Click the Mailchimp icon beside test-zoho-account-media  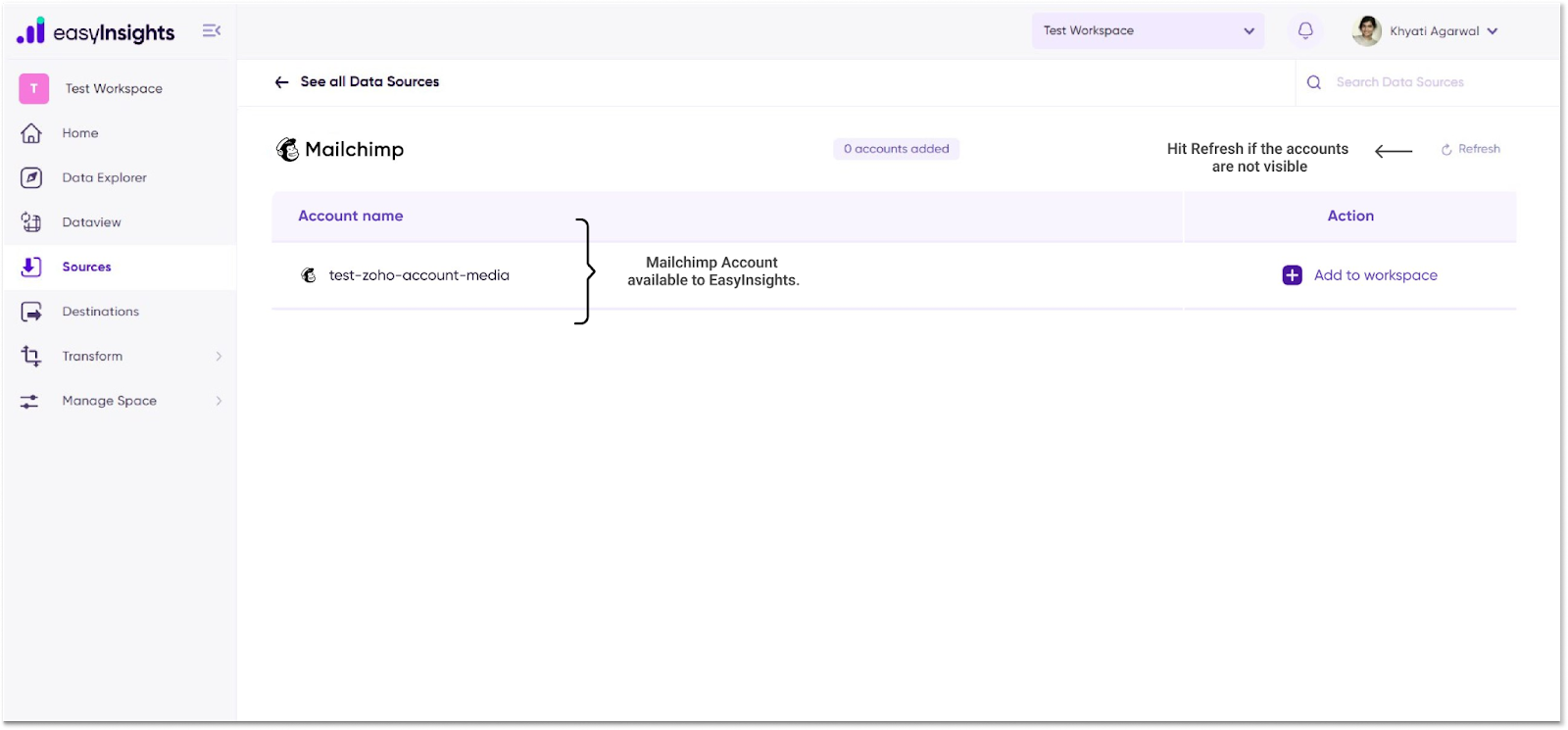coord(309,275)
